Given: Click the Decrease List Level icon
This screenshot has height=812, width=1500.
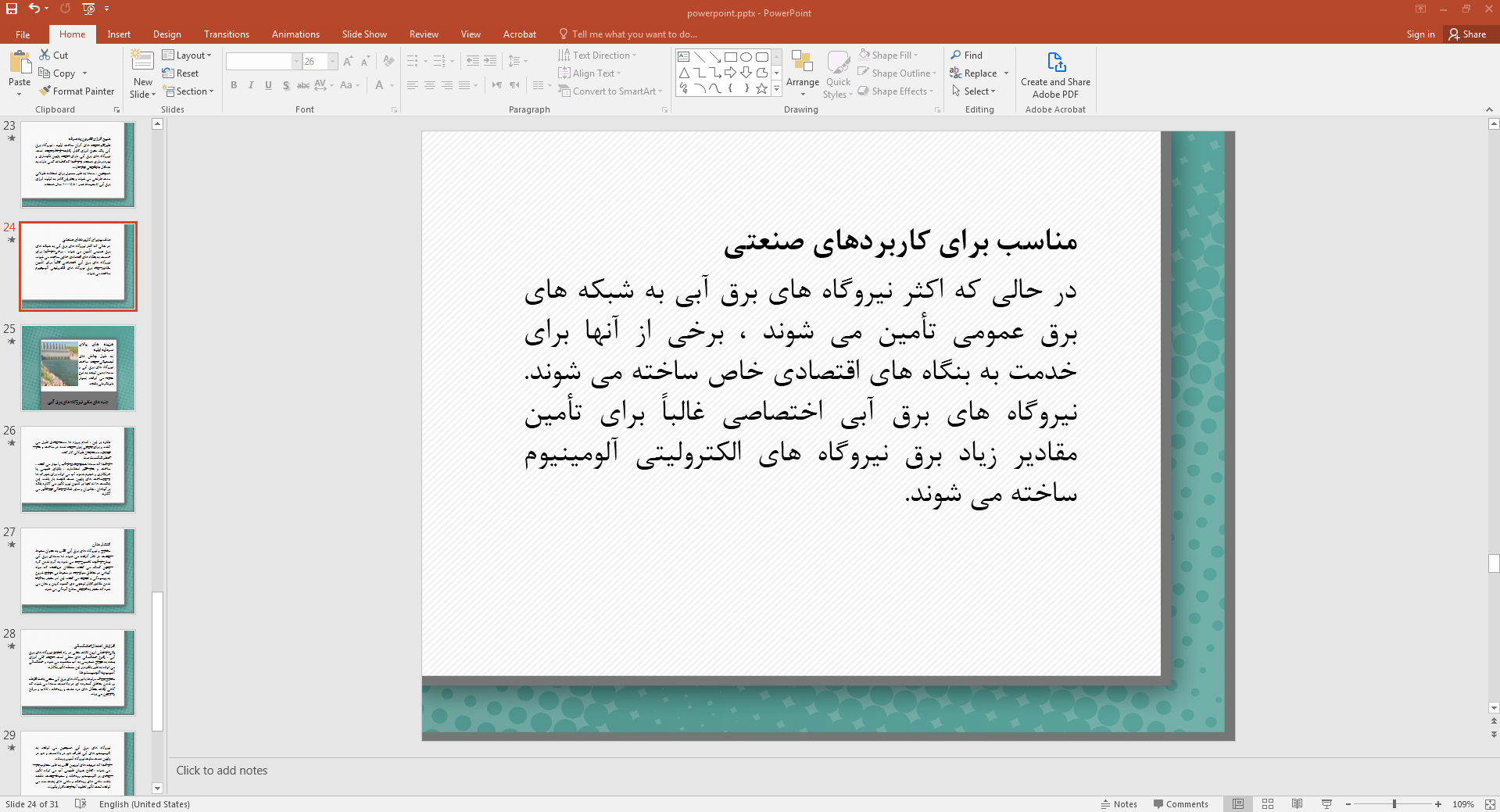Looking at the screenshot, I should coord(472,61).
